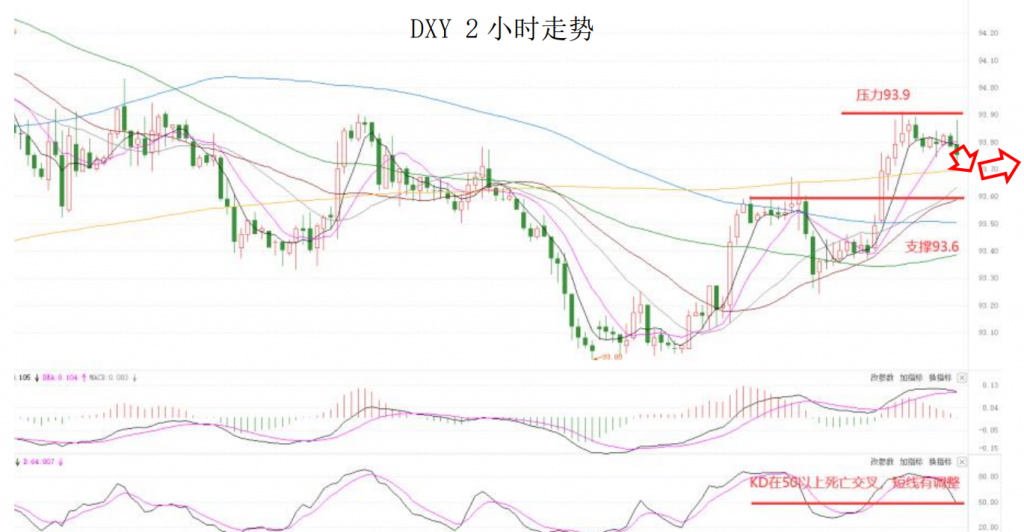Click the 94.00 price axis label
Screen dimensions: 1024x532
click(x=988, y=87)
